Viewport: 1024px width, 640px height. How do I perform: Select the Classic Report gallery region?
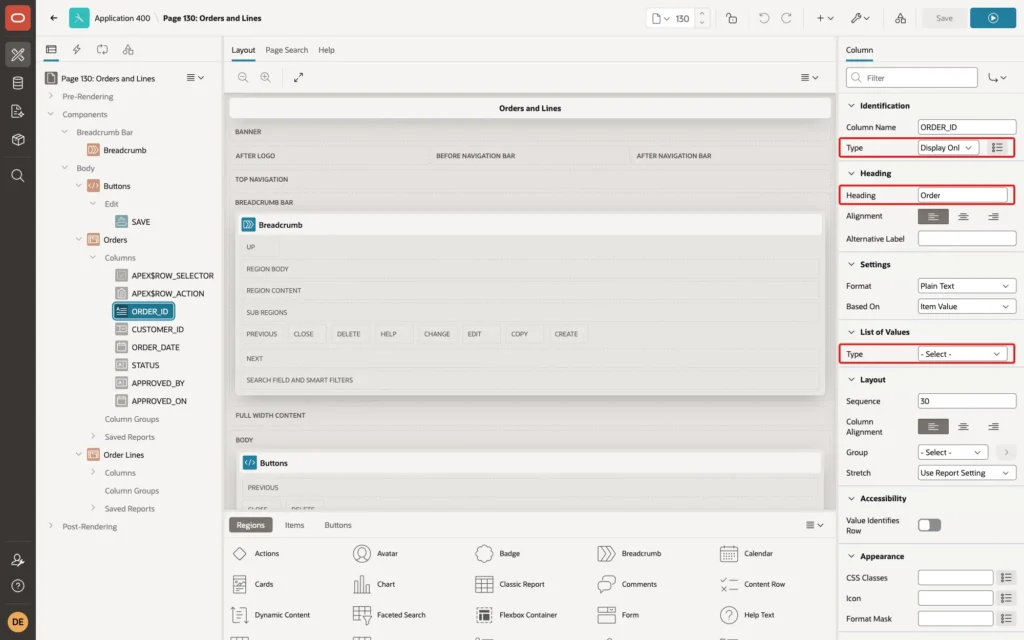tap(510, 584)
